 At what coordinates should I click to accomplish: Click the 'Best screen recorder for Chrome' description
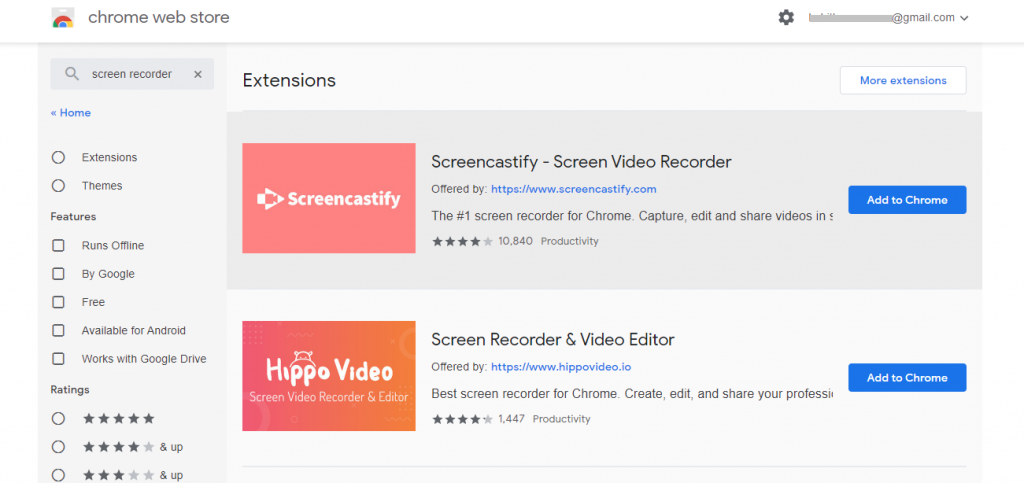(x=632, y=394)
